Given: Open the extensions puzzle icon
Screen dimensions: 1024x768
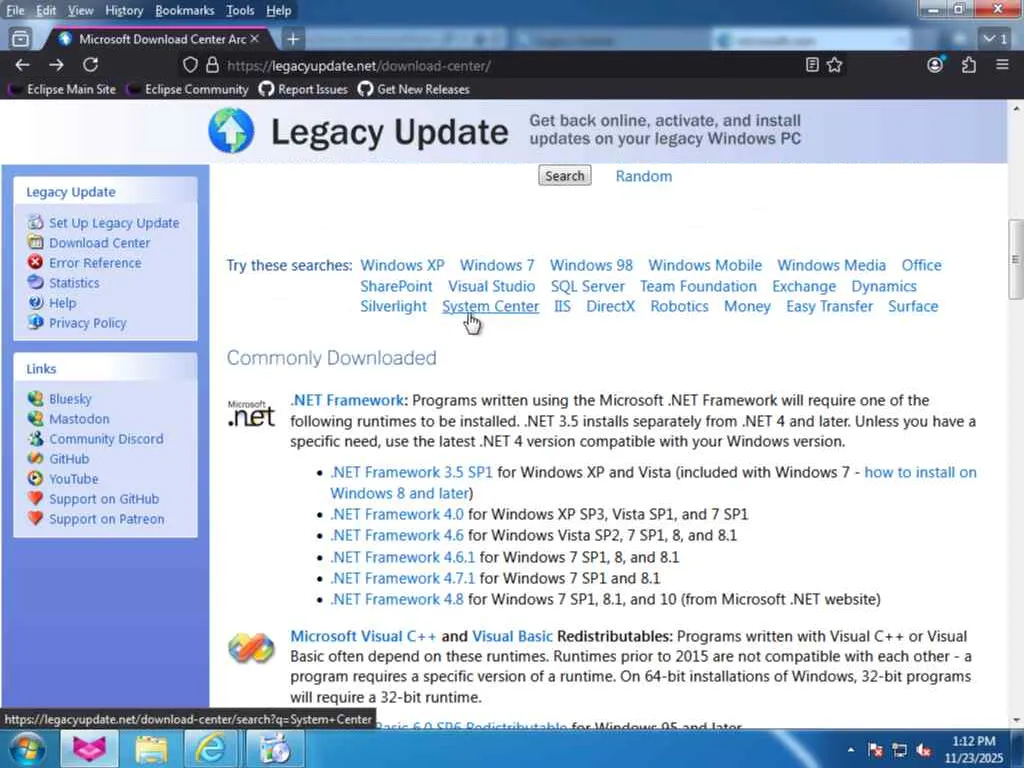Looking at the screenshot, I should click(969, 65).
